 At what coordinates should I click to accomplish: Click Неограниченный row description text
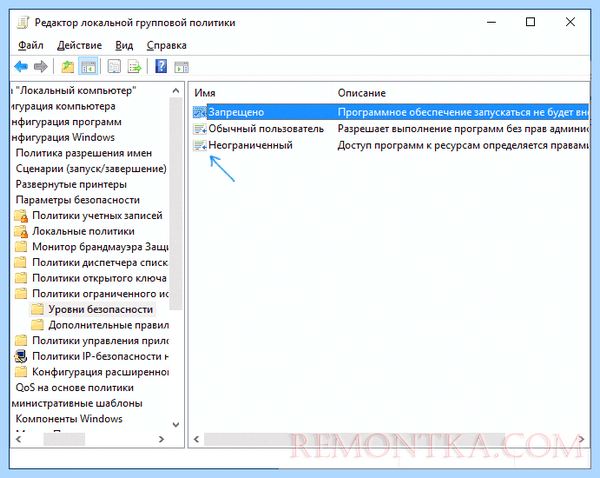tap(463, 145)
